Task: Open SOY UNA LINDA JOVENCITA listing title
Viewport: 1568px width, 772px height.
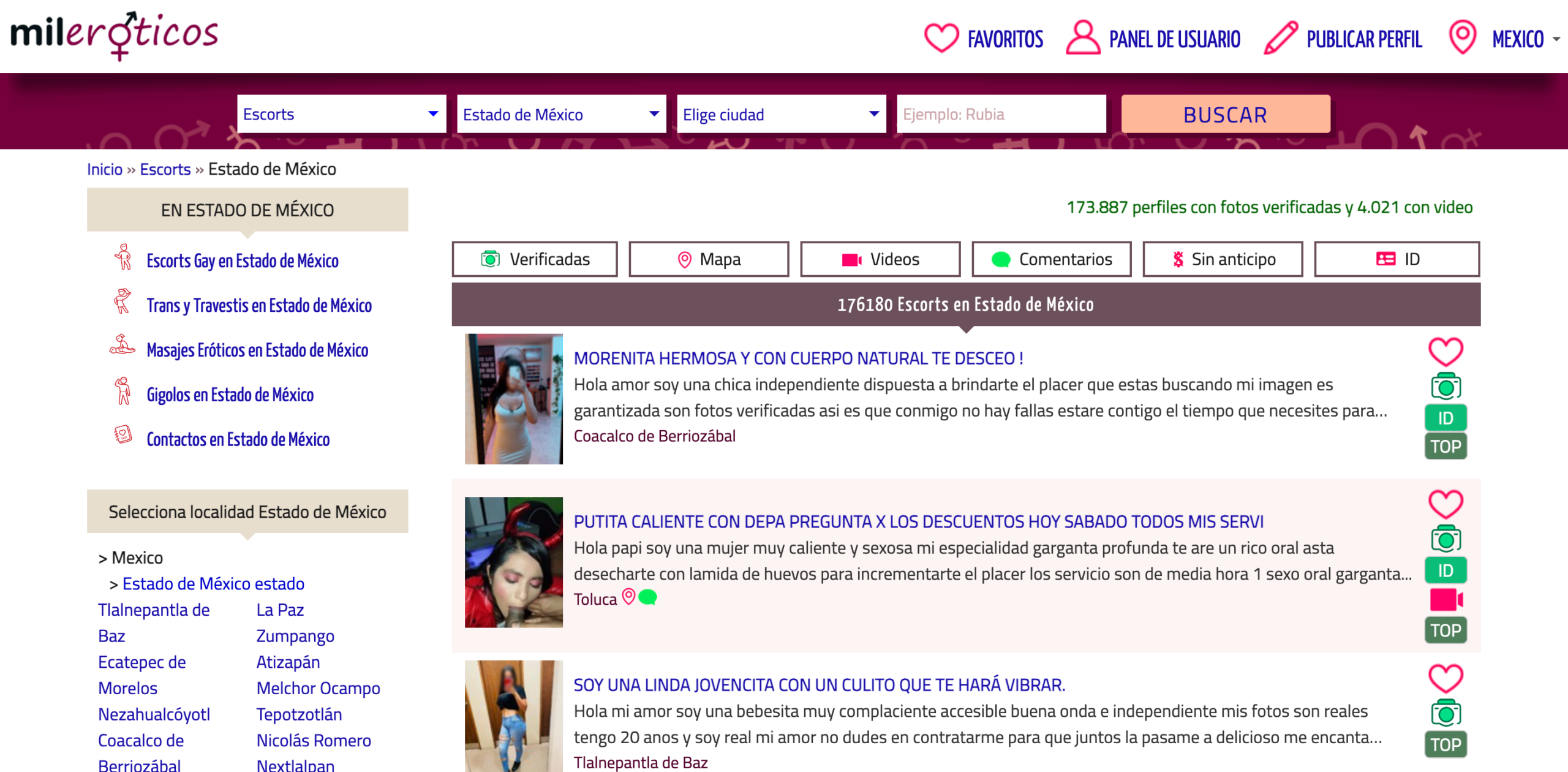Action: [820, 685]
